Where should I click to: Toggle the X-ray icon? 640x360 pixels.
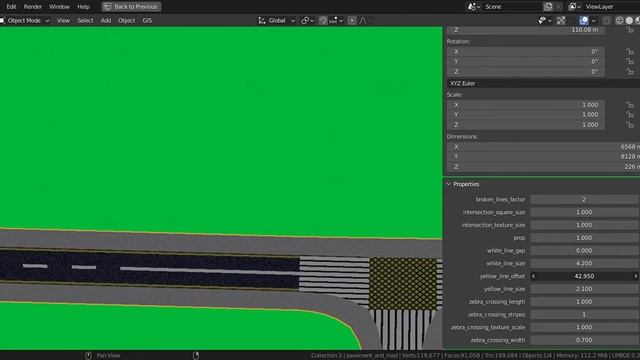(x=607, y=20)
